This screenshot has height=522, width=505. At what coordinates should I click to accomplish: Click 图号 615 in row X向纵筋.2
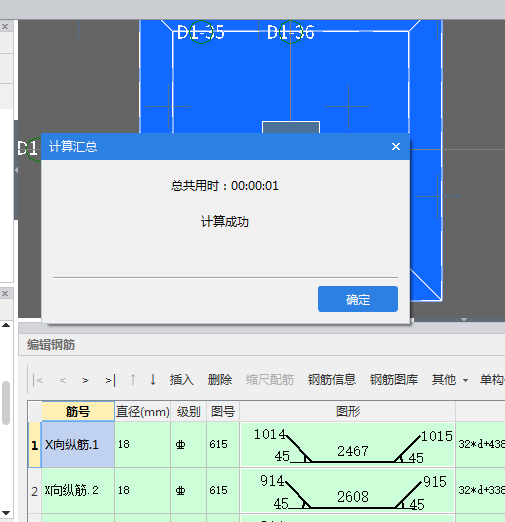[223, 491]
